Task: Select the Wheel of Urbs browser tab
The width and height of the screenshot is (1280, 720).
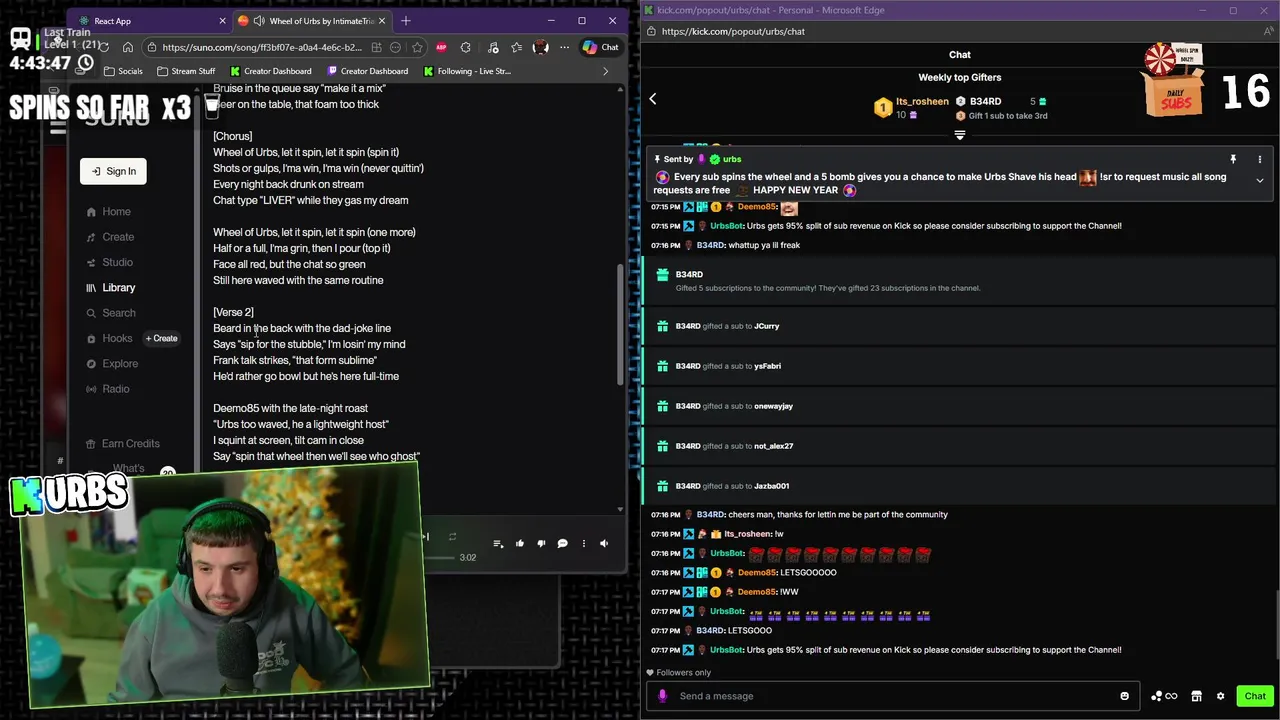Action: (x=310, y=20)
